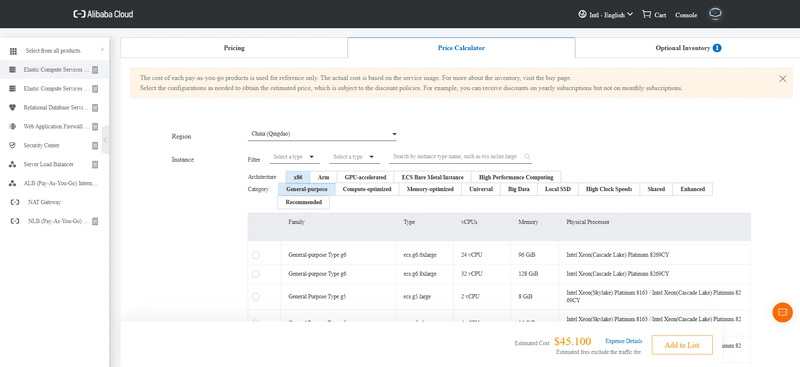Choose the Universal category

pos(481,189)
